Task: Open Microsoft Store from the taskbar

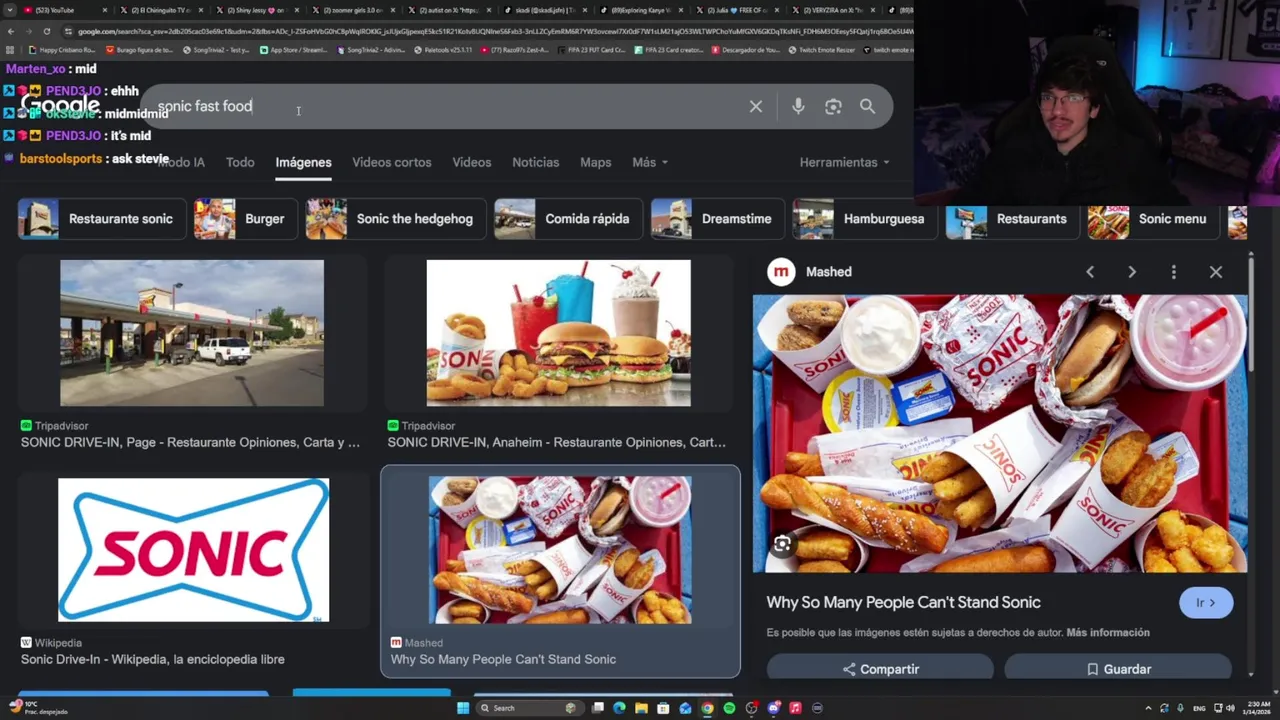Action: click(x=663, y=708)
